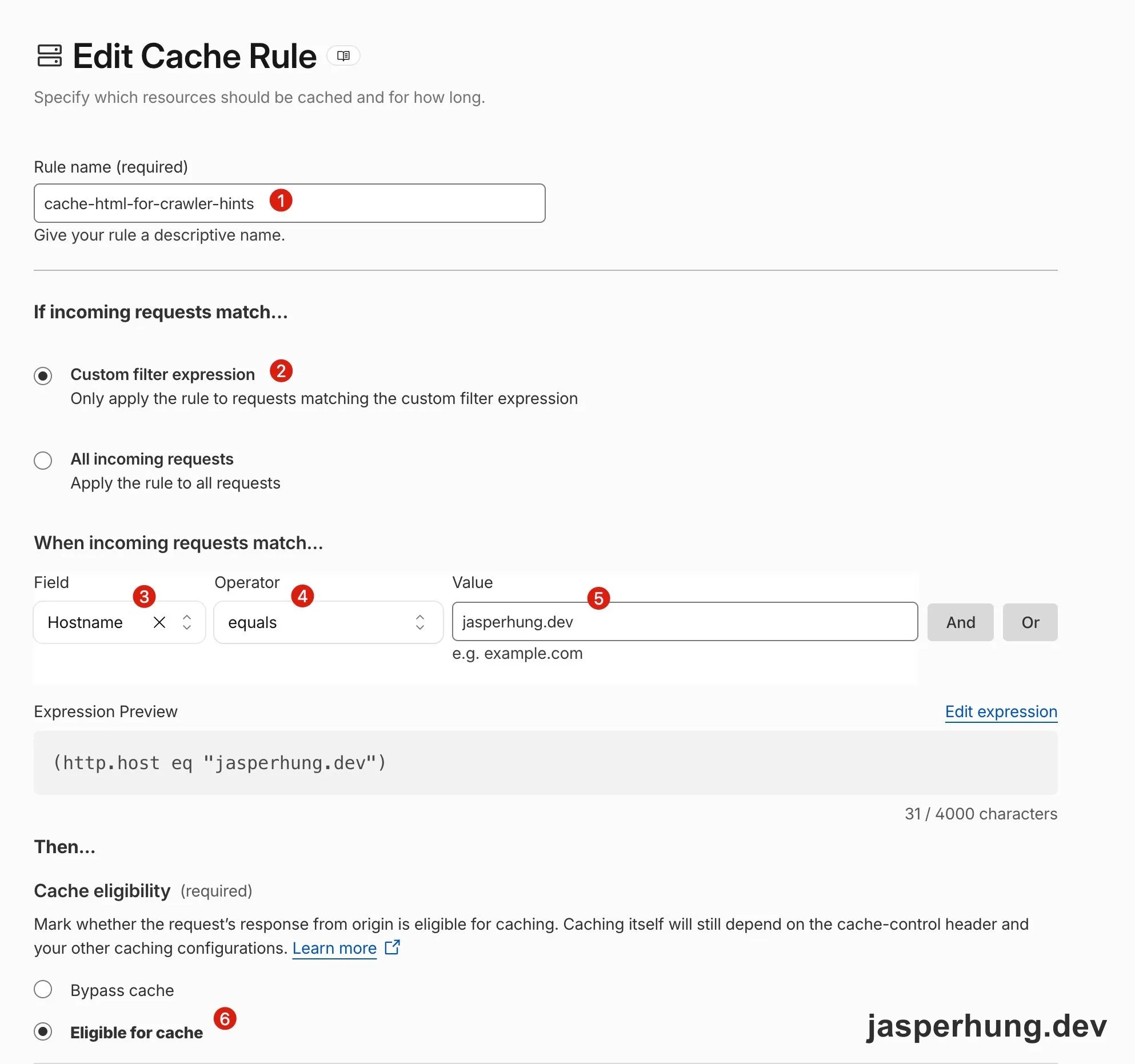Image resolution: width=1135 pixels, height=1064 pixels.
Task: Click 'Apply the rule to all requests' text
Action: click(175, 483)
